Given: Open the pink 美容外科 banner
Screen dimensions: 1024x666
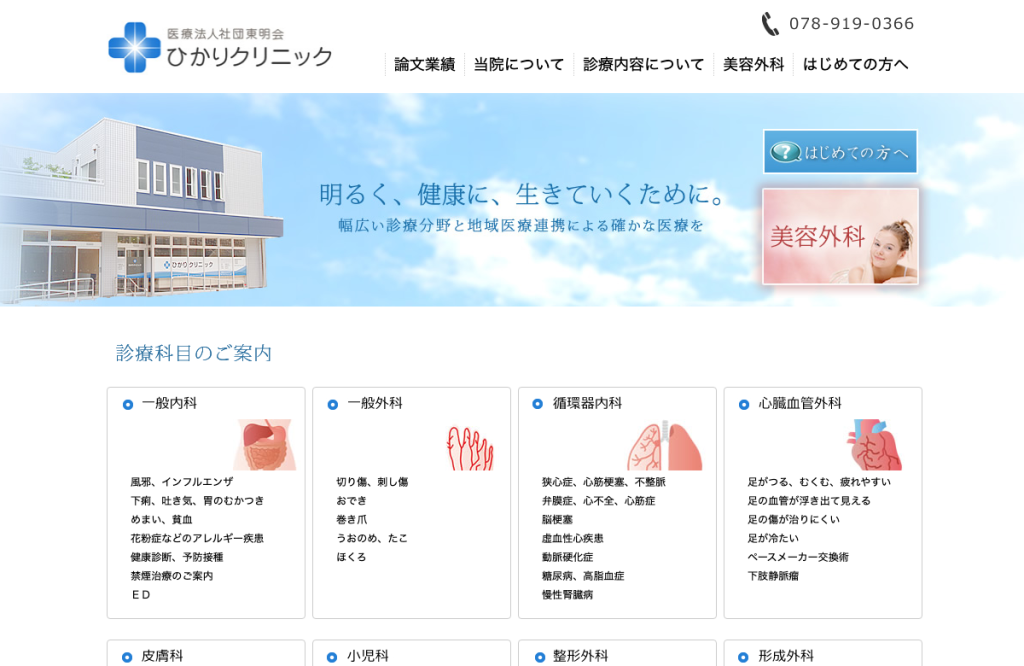Looking at the screenshot, I should (x=840, y=236).
